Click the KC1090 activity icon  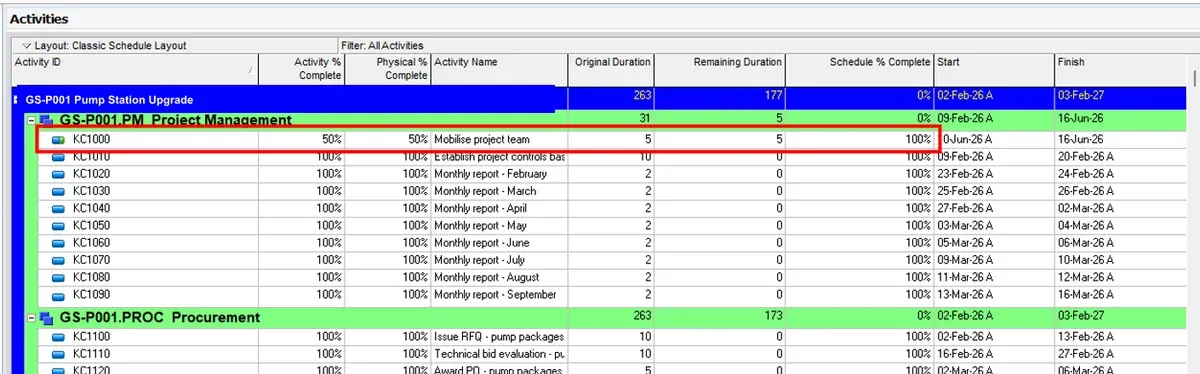pyautogui.click(x=59, y=295)
